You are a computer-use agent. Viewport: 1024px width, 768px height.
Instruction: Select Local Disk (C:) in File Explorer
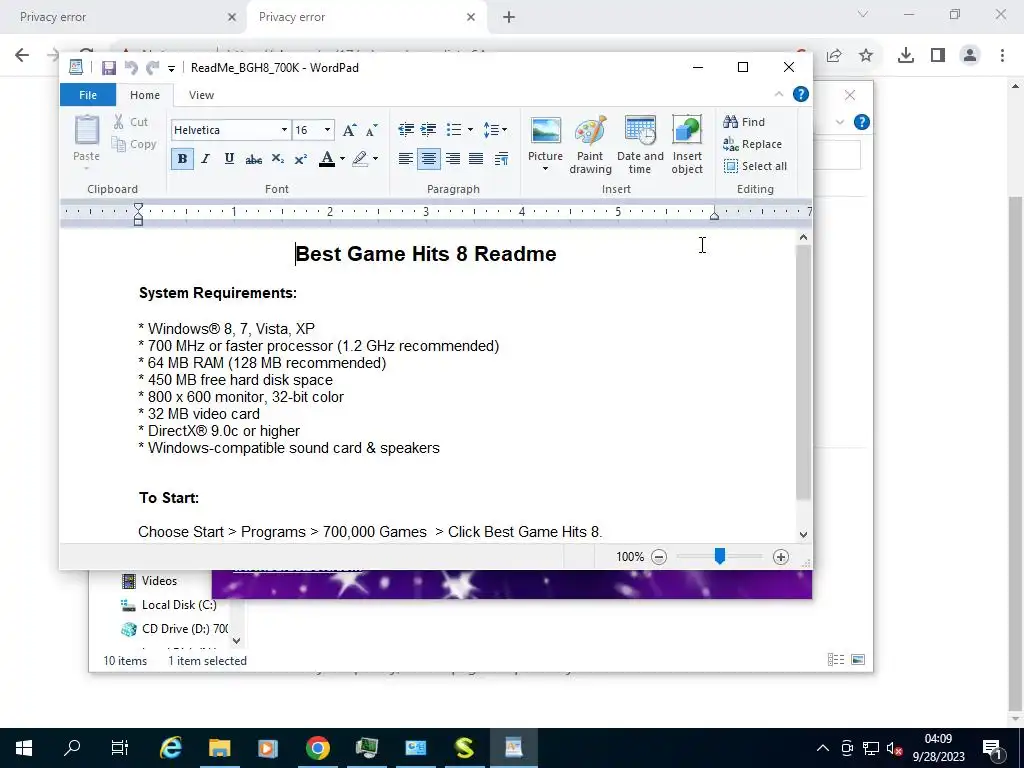tap(169, 605)
